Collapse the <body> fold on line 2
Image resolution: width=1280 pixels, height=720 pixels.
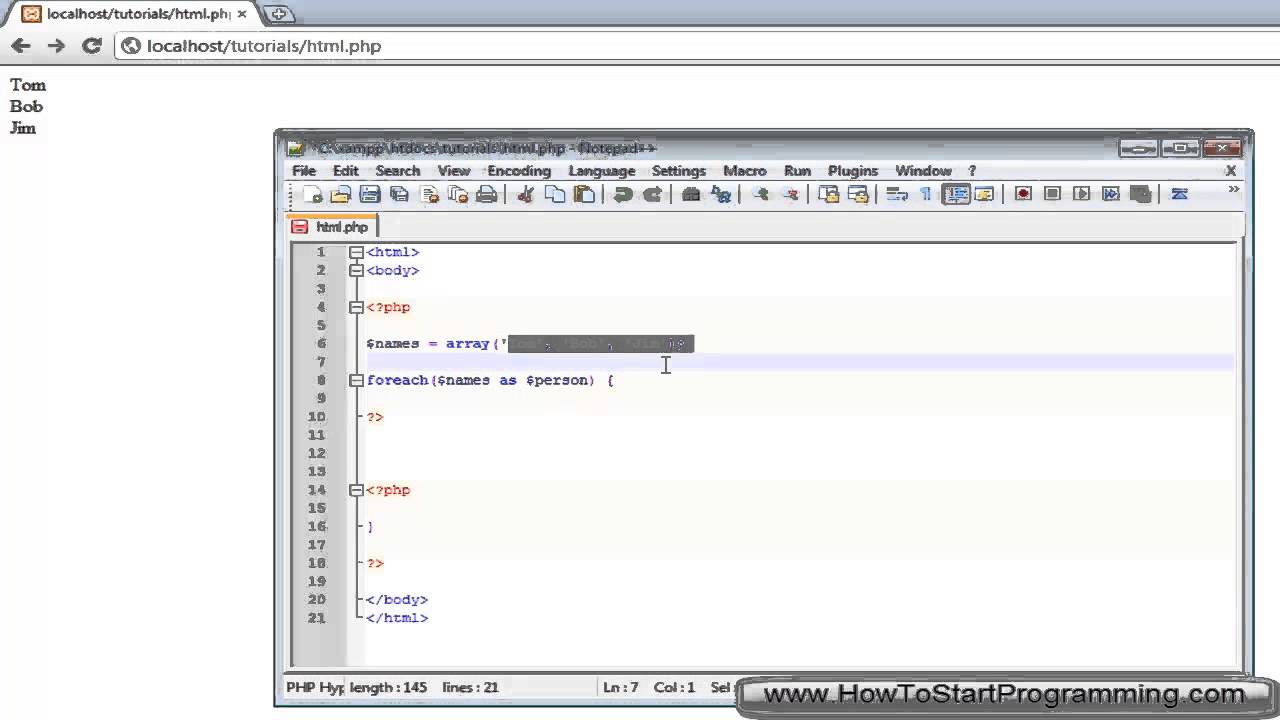click(356, 270)
